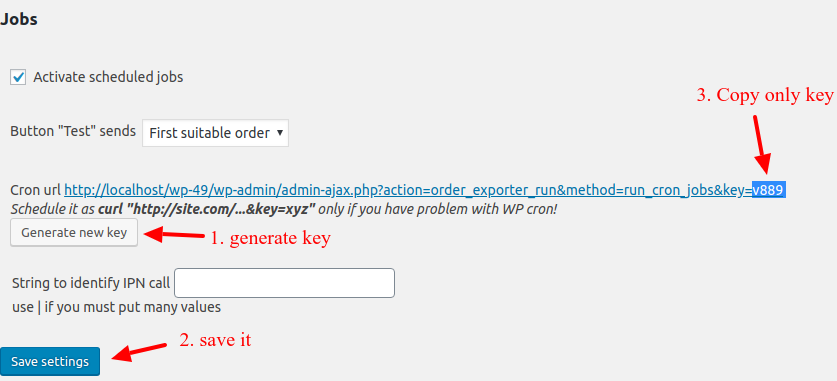Viewport: 837px width, 381px height.
Task: Click the "2. save it" red annotation
Action: (x=215, y=340)
